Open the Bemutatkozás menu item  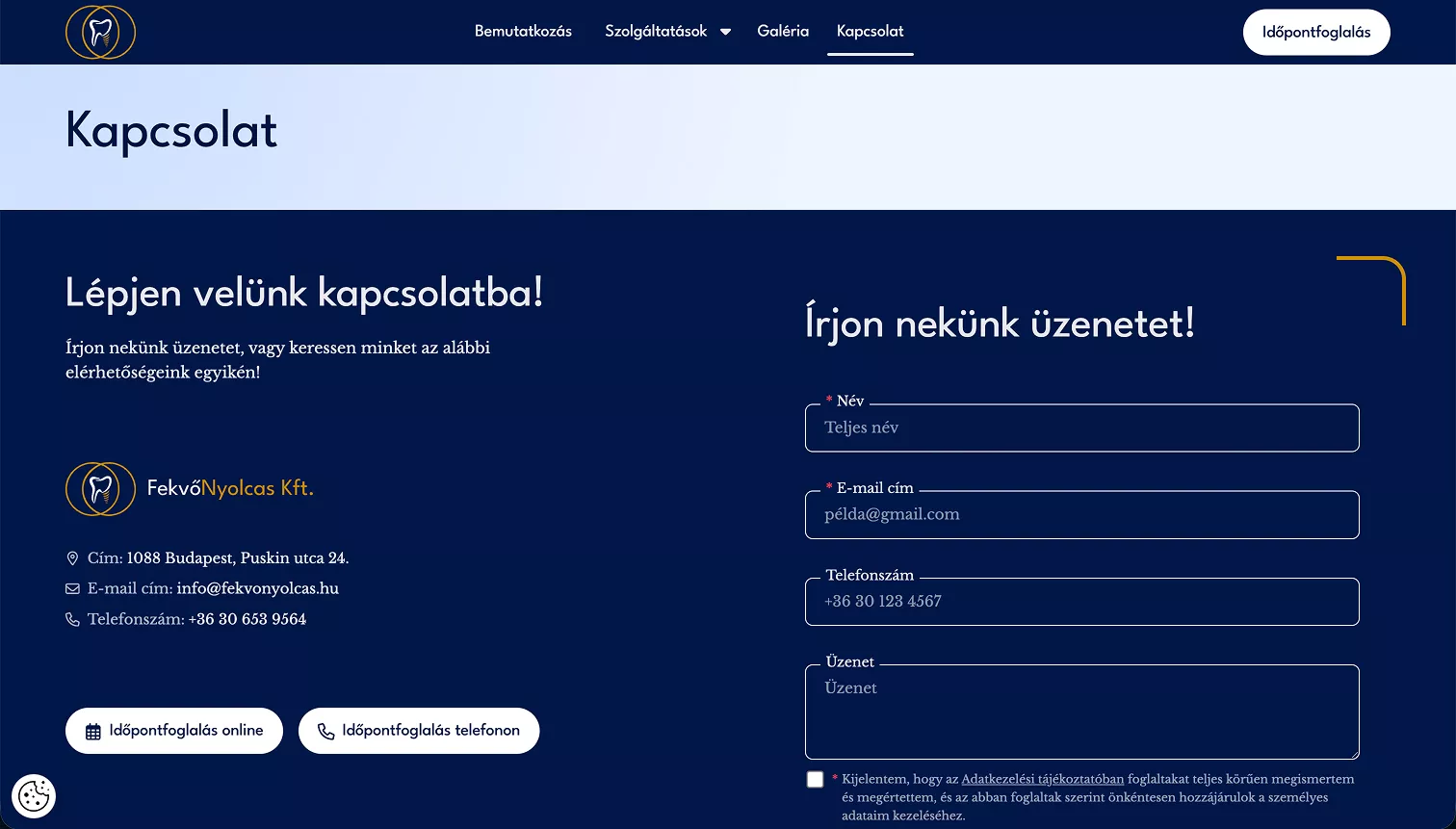click(x=523, y=31)
